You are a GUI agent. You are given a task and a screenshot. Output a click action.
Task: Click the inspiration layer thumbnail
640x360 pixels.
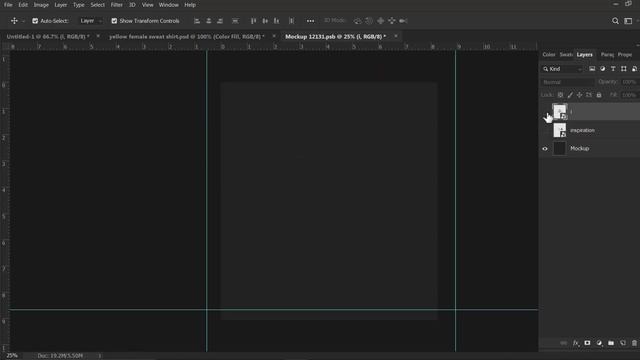(560, 130)
